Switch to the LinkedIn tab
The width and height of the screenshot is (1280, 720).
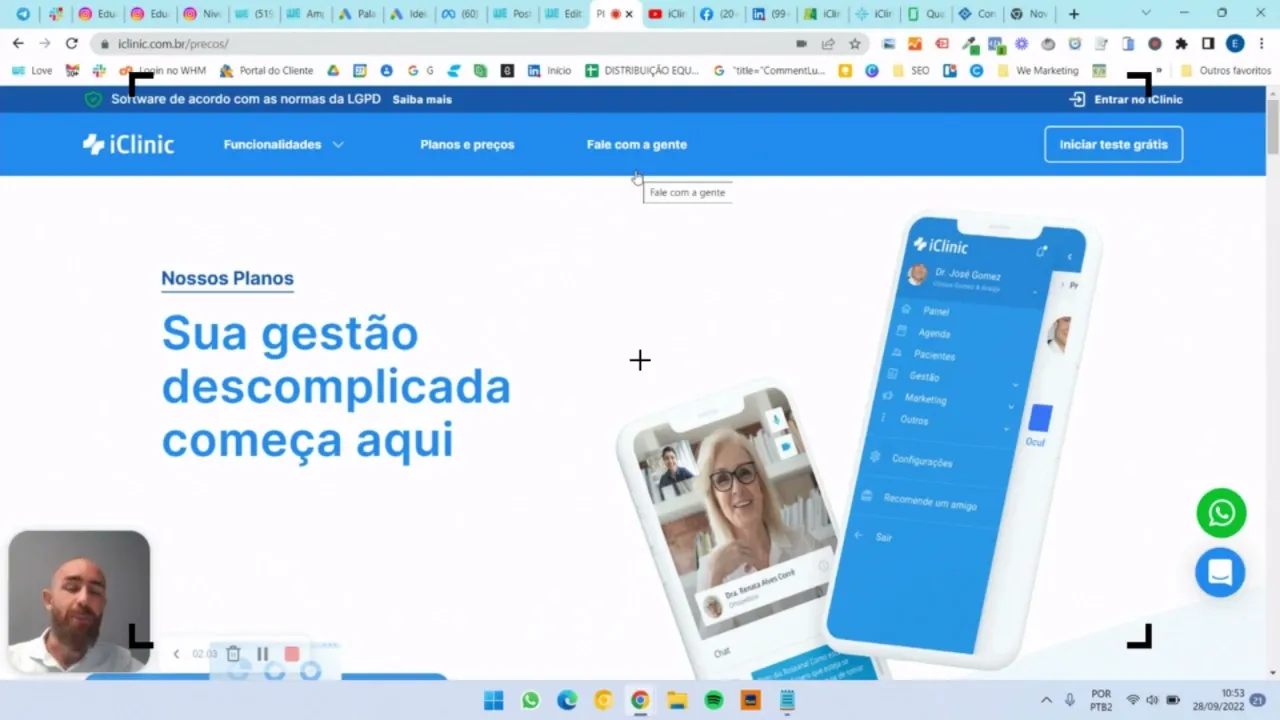click(x=771, y=14)
